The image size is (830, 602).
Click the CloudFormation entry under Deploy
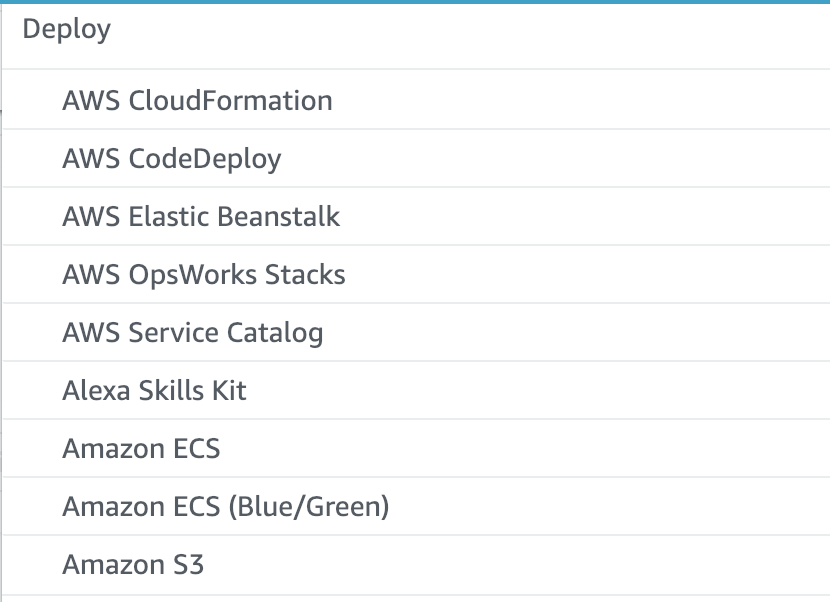click(x=197, y=100)
